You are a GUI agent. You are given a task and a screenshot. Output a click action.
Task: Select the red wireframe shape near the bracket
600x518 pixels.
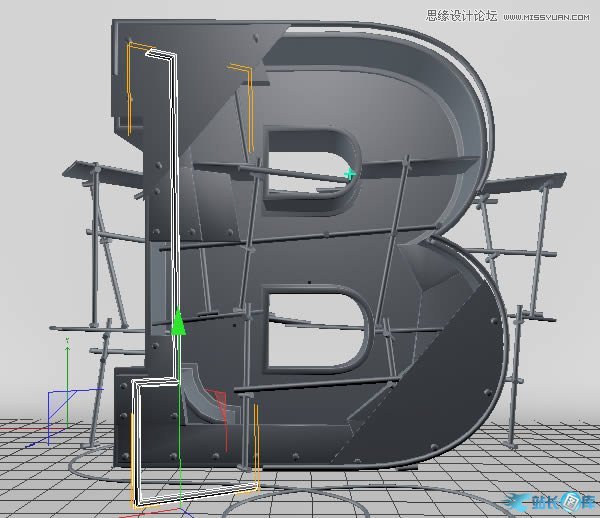click(224, 410)
